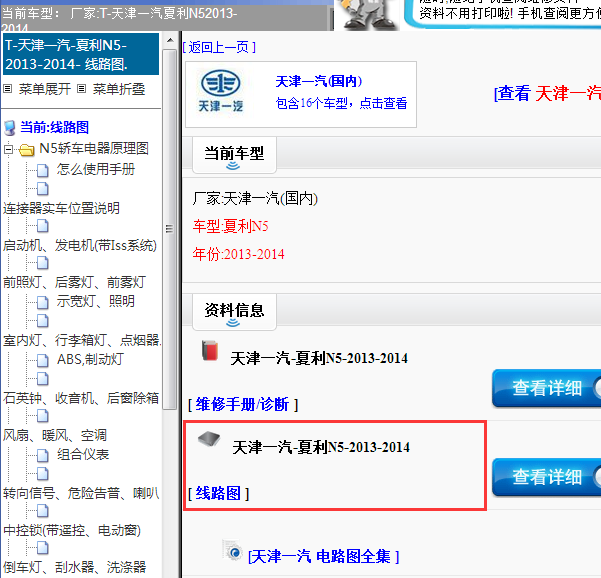The height and width of the screenshot is (578, 601).
Task: Open 线路图 link
Action: pos(218,493)
